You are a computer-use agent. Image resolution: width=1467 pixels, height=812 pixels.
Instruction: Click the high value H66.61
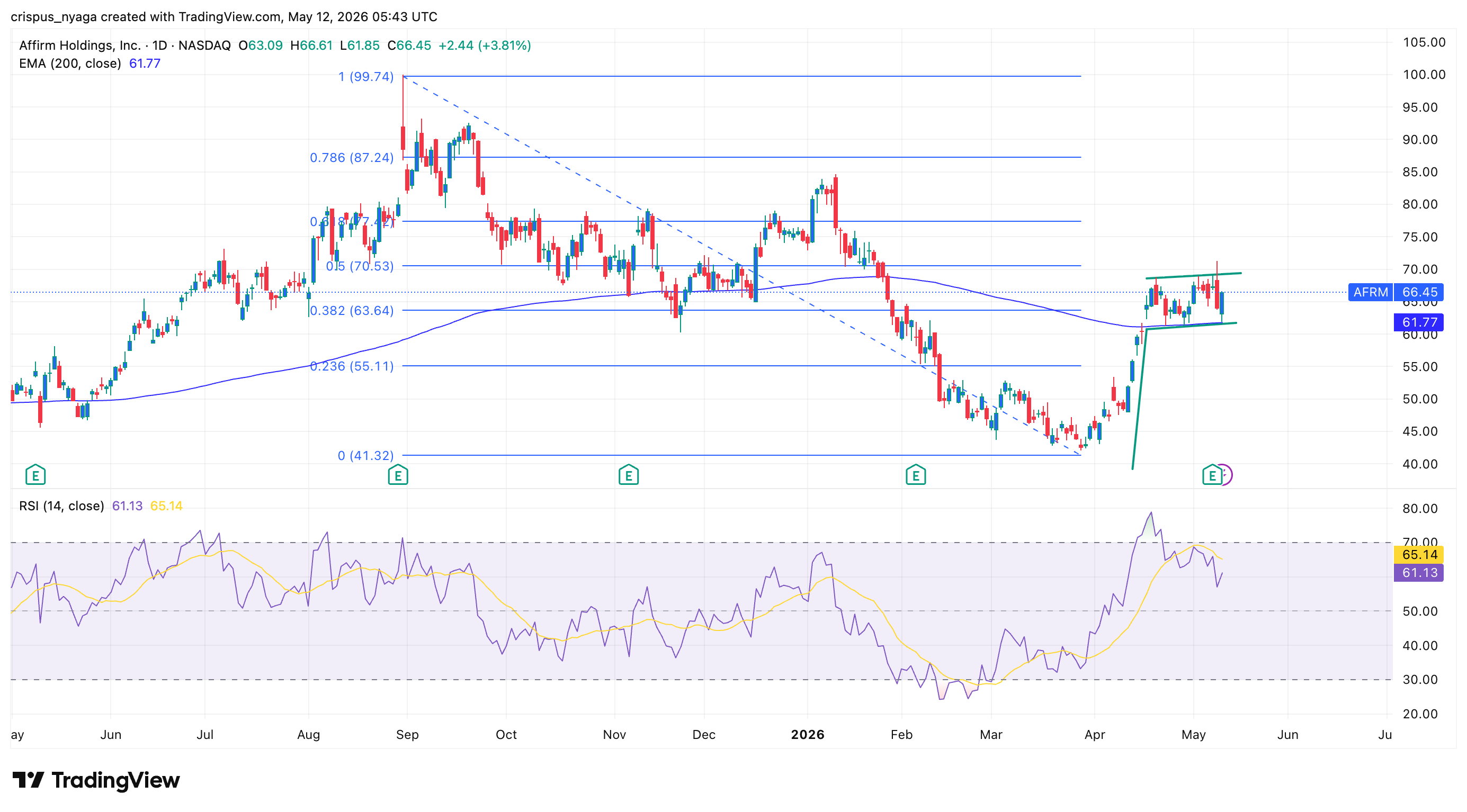coord(311,45)
